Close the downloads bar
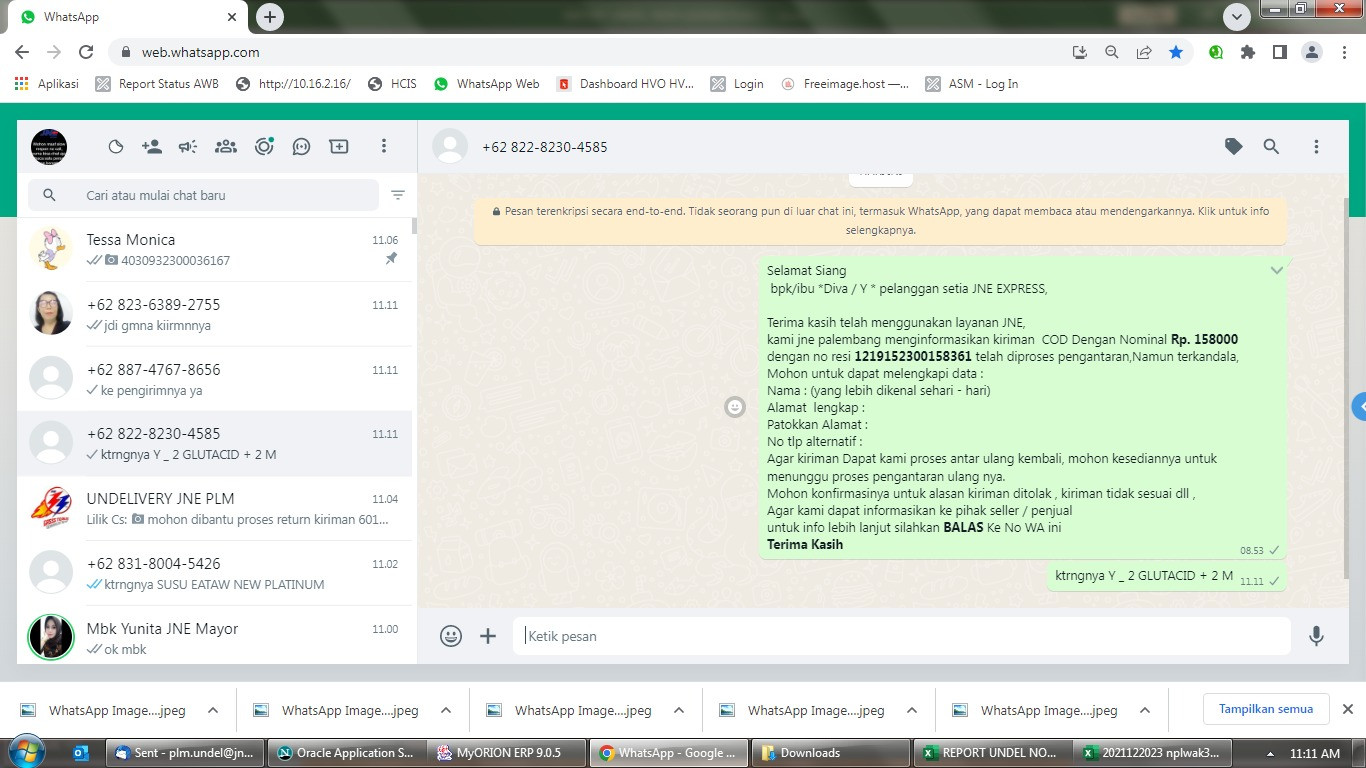The width and height of the screenshot is (1366, 768). tap(1347, 709)
